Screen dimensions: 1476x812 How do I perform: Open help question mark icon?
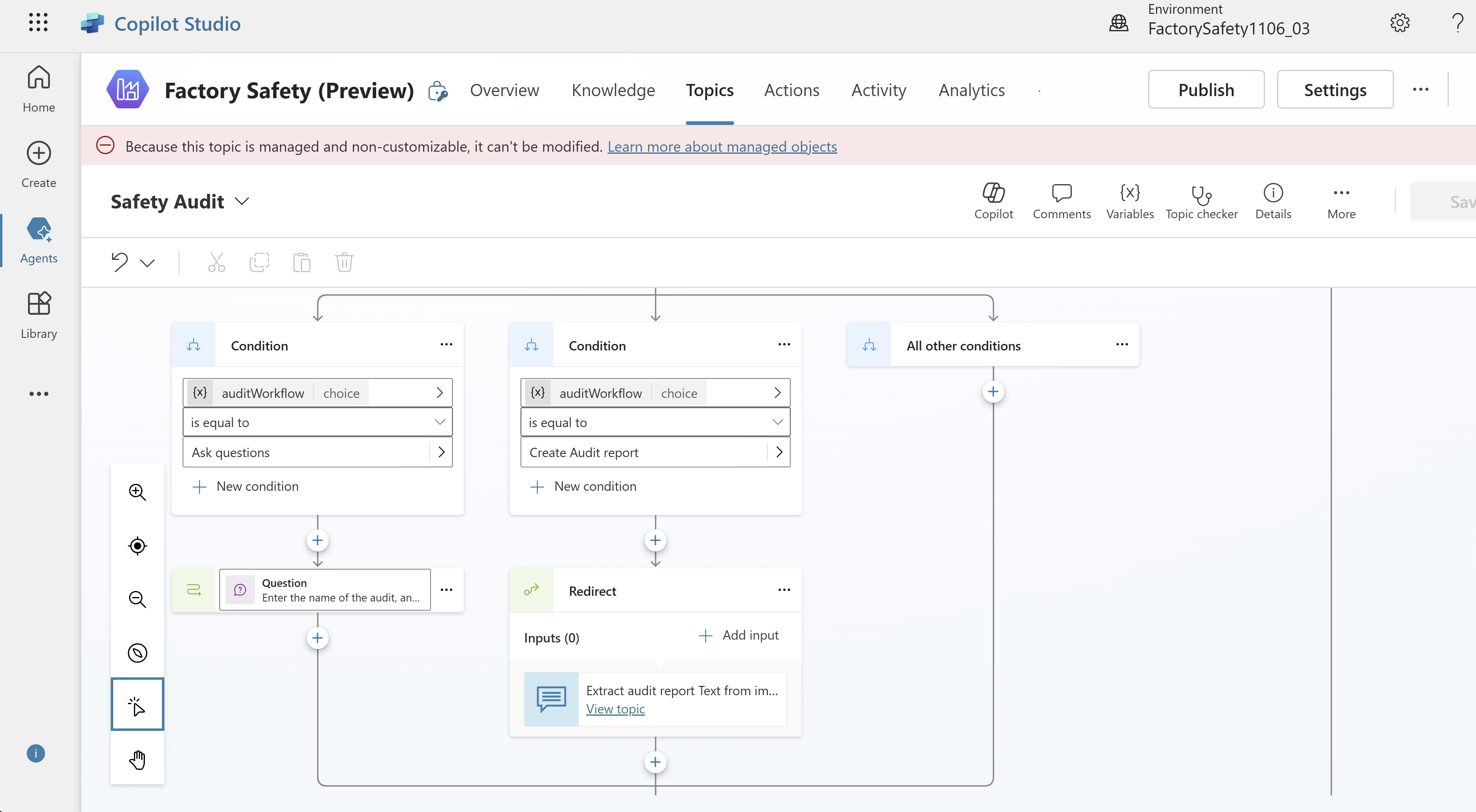[1458, 23]
